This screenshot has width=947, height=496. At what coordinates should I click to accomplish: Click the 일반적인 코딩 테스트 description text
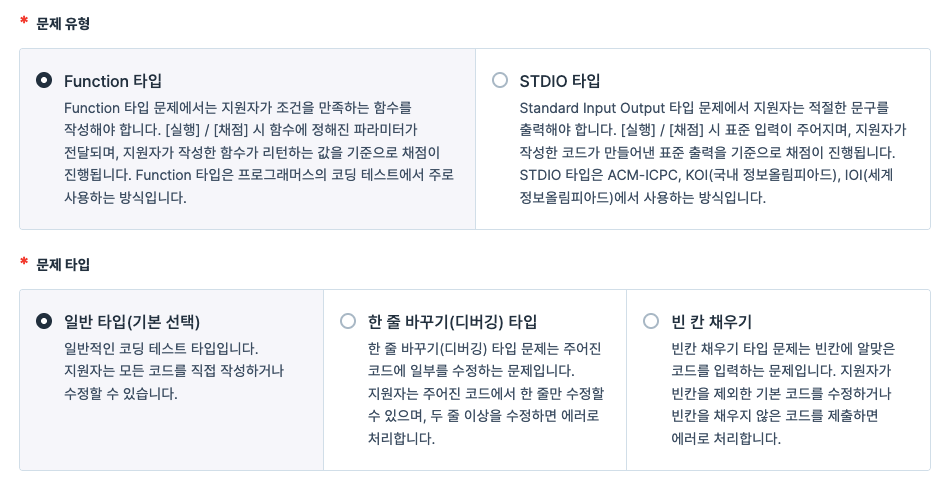174,371
